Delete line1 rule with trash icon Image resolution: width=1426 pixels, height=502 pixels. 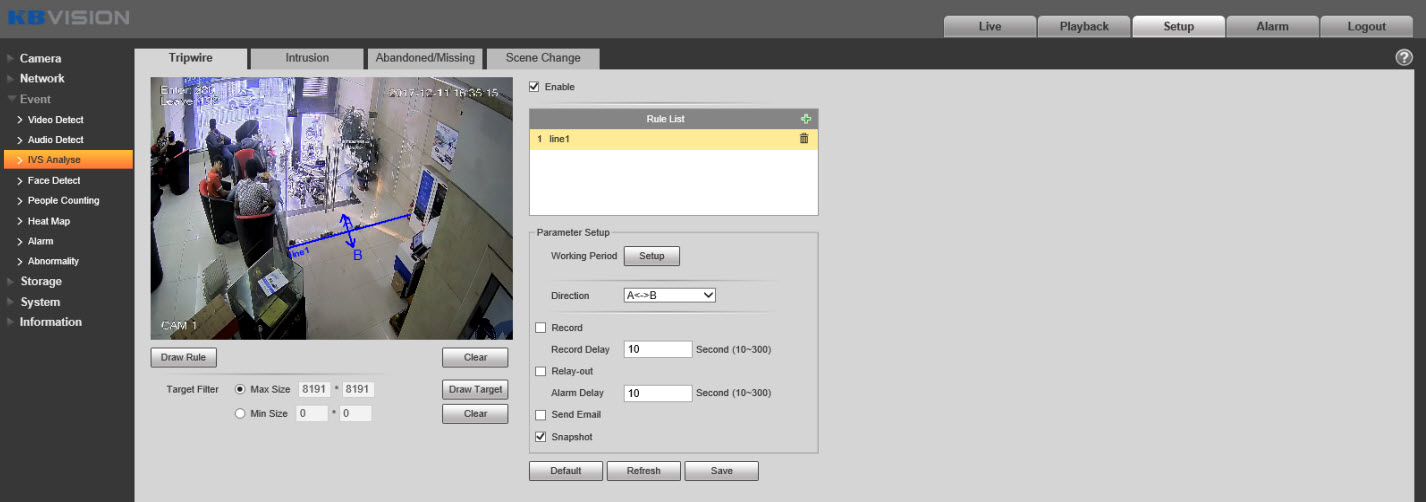tap(804, 138)
